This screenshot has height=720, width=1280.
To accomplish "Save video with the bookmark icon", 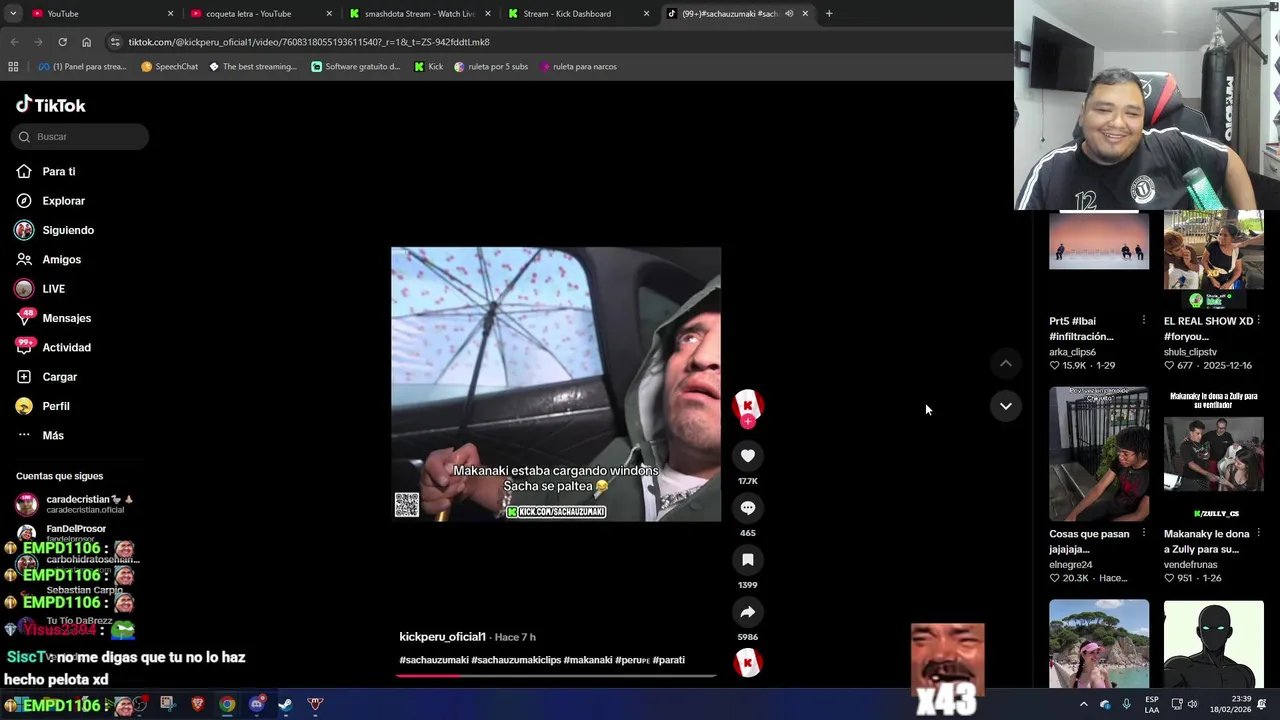I will click(747, 560).
